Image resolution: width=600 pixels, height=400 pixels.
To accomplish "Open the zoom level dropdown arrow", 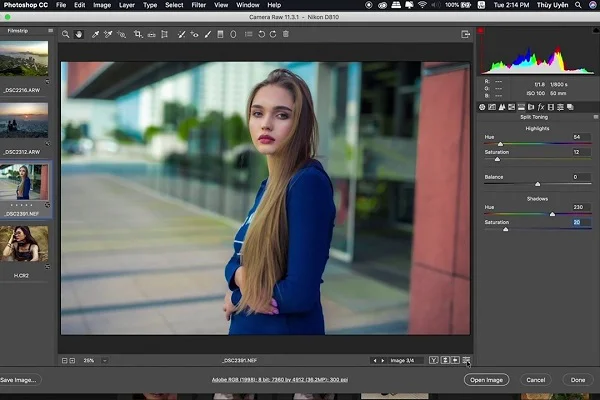I will (x=104, y=361).
